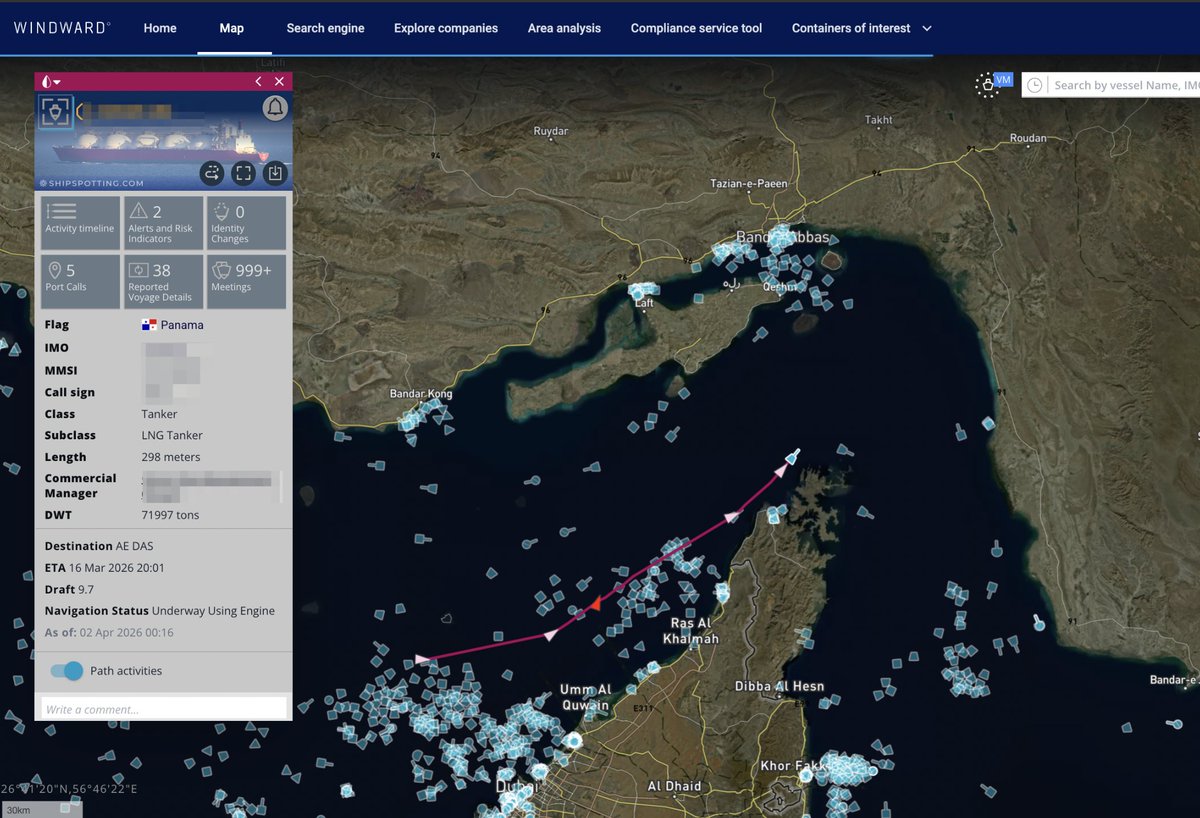
Task: Go to the Home tab
Action: tap(160, 28)
